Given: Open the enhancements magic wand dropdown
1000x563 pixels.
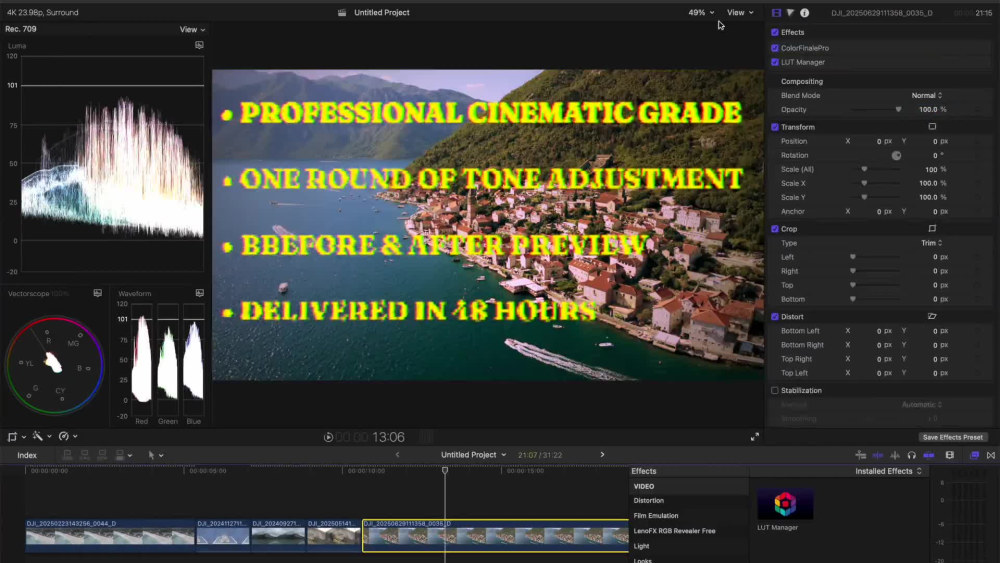Looking at the screenshot, I should 41,437.
